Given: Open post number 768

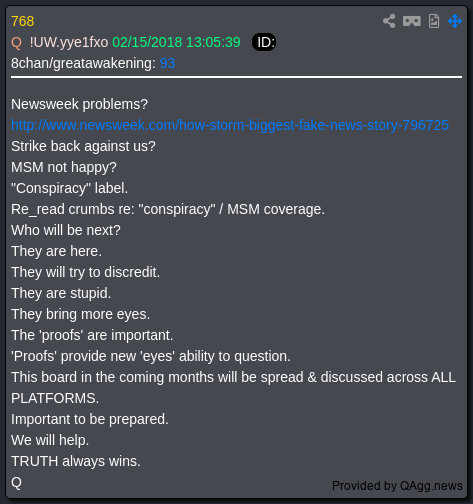Looking at the screenshot, I should pos(23,21).
